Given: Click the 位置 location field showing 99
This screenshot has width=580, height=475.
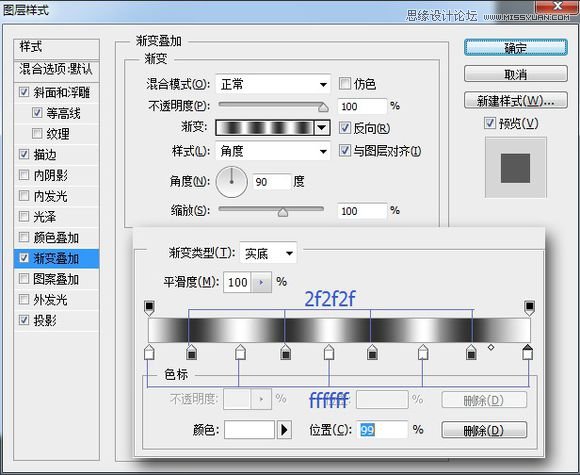Looking at the screenshot, I should [x=382, y=430].
